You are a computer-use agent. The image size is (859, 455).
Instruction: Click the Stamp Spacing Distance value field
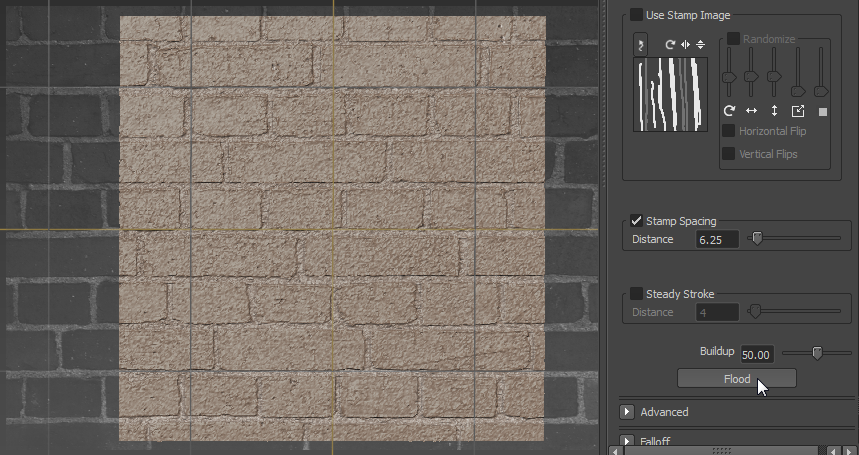(x=717, y=240)
